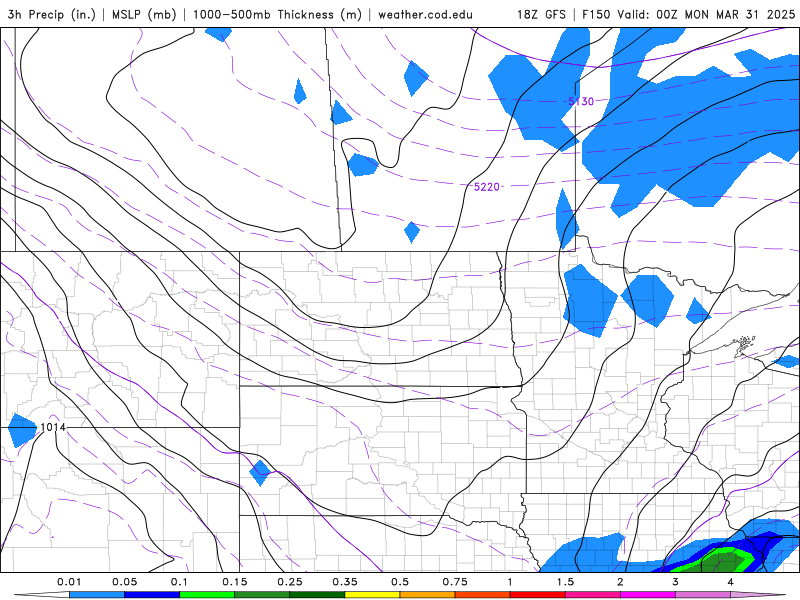
Task: Click the '5130' thickness contour label
Action: point(581,101)
